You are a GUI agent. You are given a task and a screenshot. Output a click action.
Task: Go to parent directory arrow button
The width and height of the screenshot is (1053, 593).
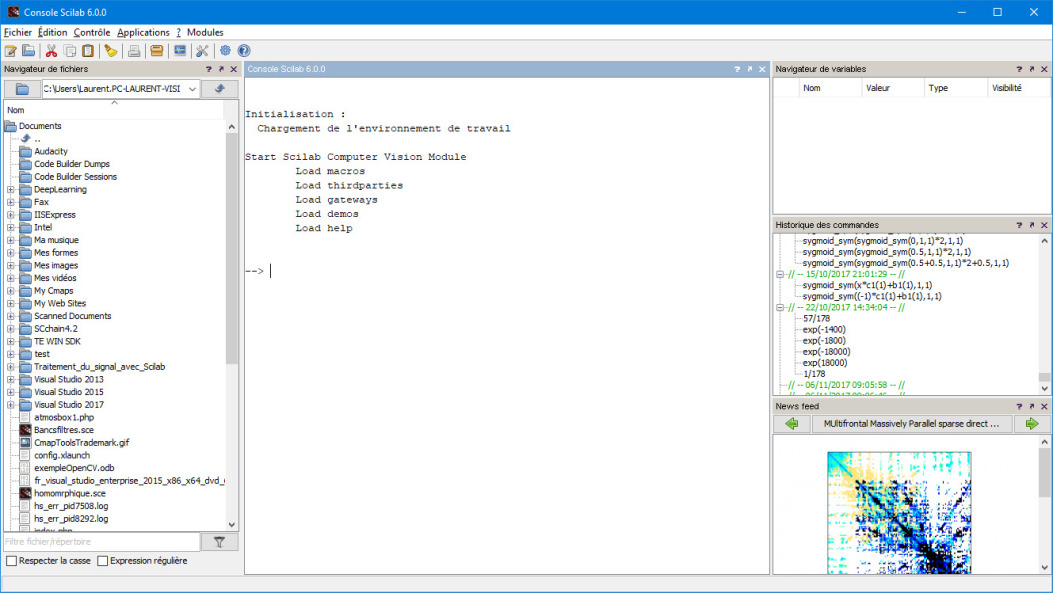click(220, 89)
